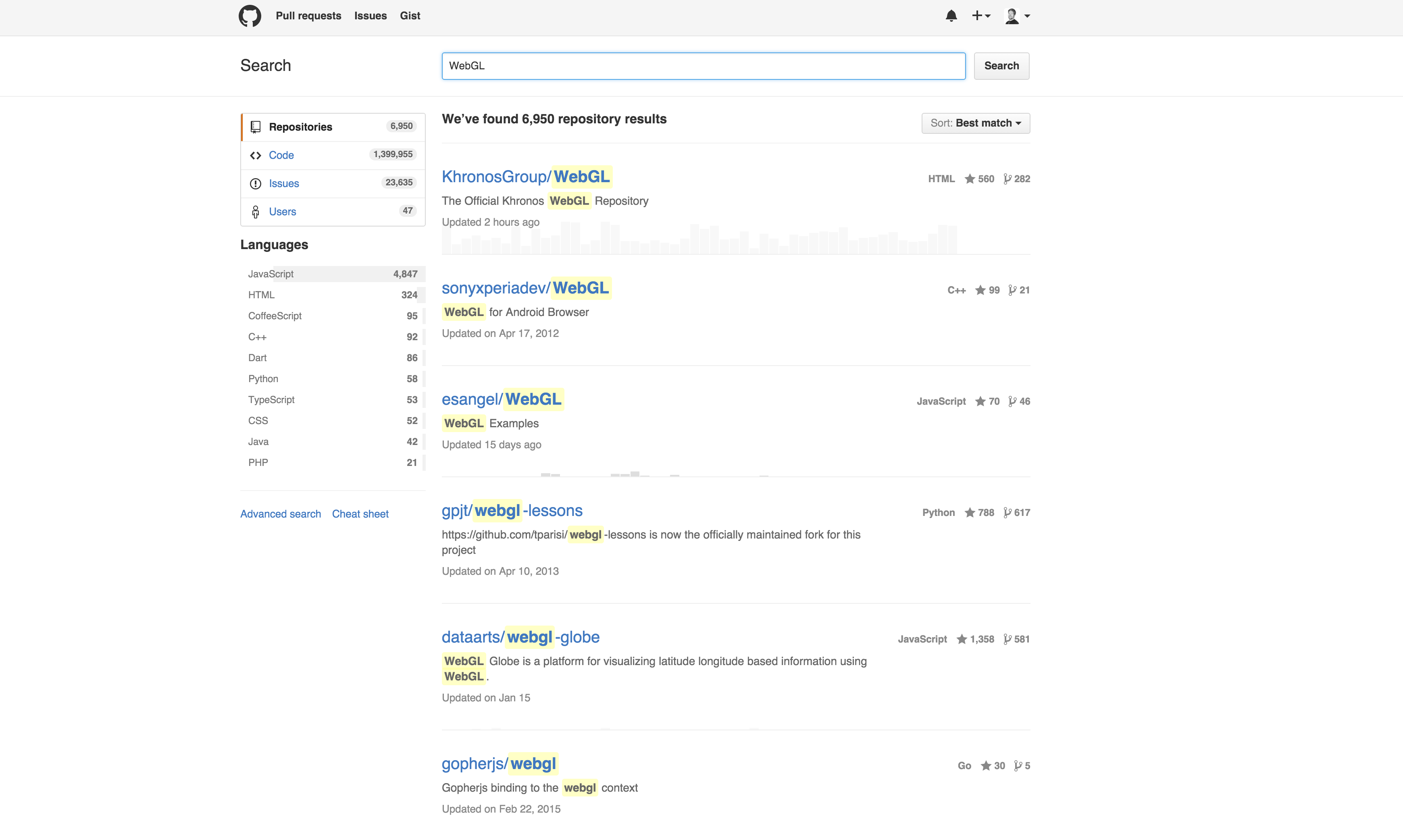Screen dimensions: 1403x840
Task: Open Pull requests in the top navigation
Action: pyautogui.click(x=308, y=16)
